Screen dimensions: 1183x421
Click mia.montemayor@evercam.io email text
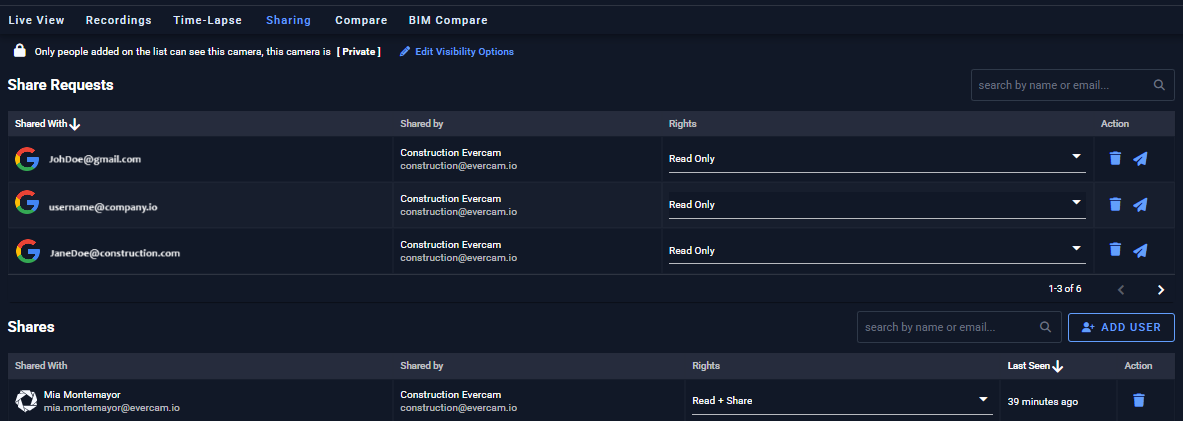point(112,407)
